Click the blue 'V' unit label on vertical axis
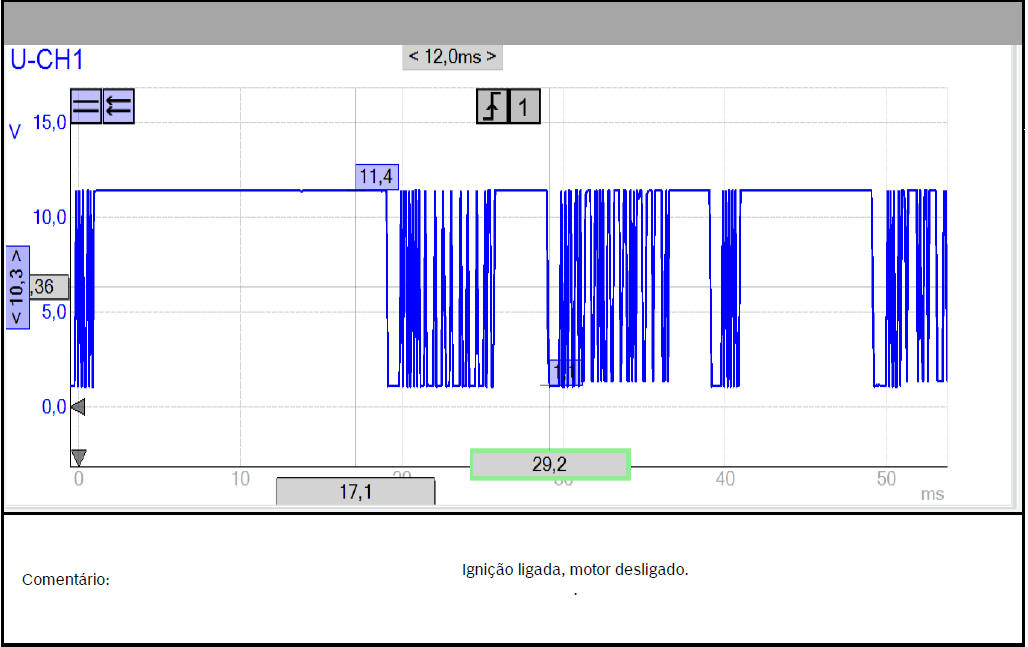The image size is (1028, 647). [x=15, y=131]
